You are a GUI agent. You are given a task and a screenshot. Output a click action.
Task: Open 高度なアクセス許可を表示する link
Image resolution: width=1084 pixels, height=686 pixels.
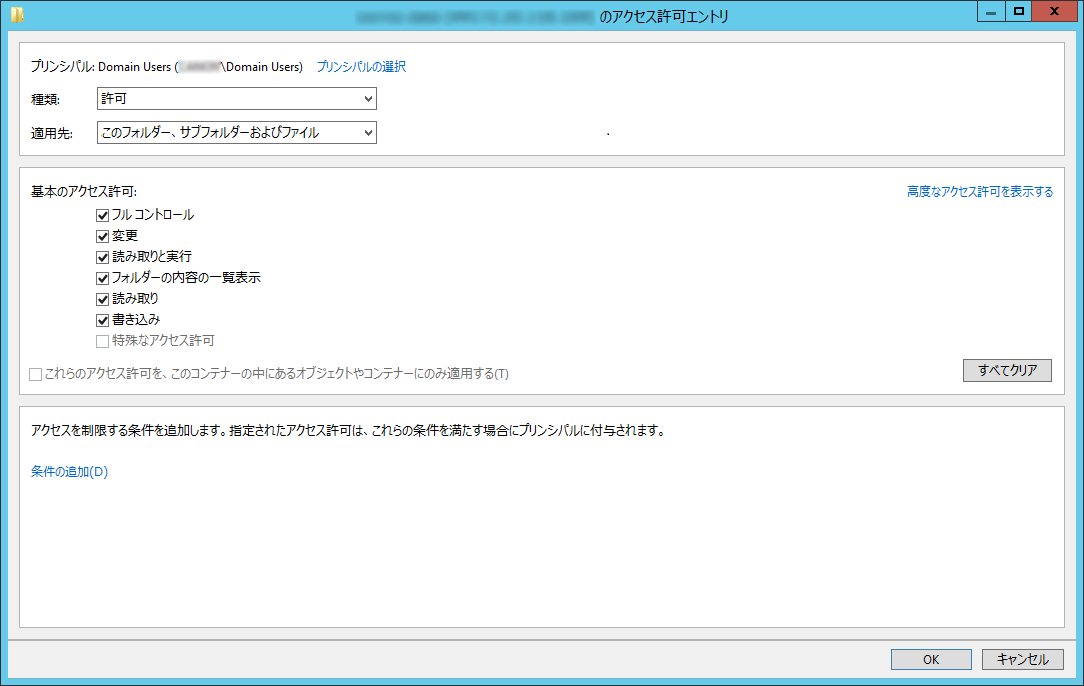coord(980,192)
